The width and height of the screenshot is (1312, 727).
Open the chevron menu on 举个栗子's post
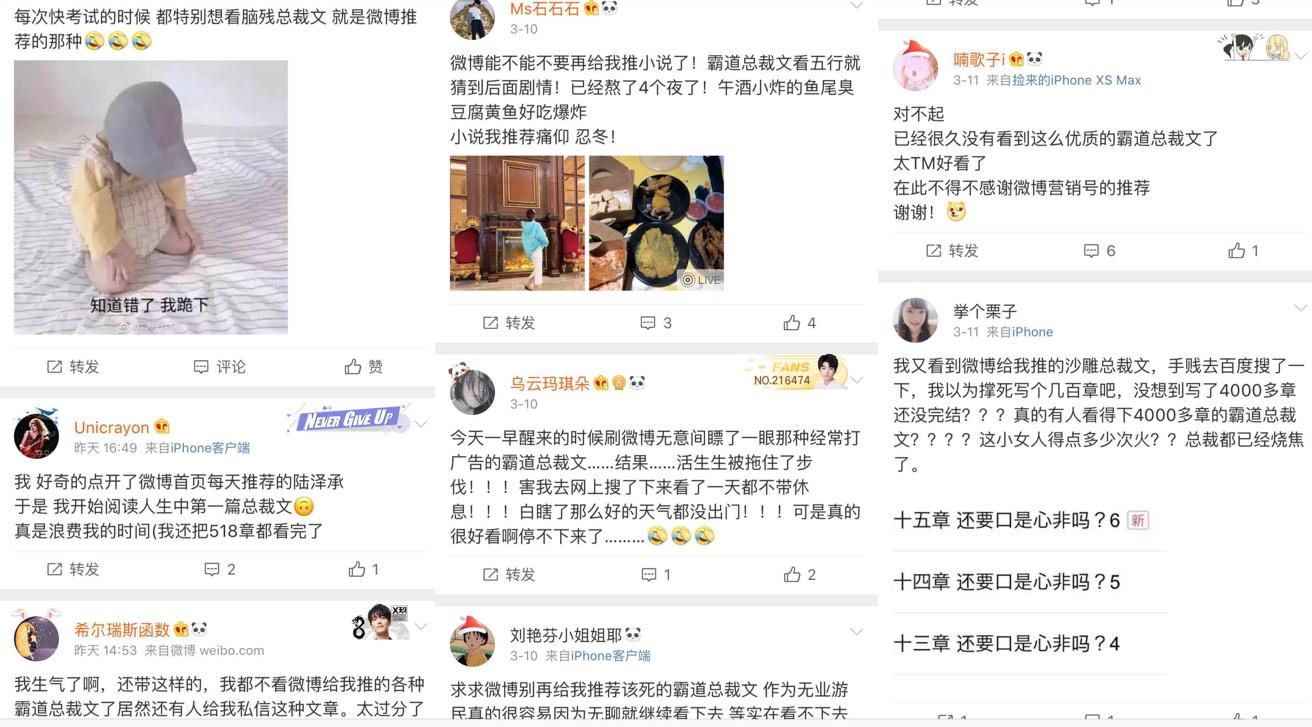1300,308
